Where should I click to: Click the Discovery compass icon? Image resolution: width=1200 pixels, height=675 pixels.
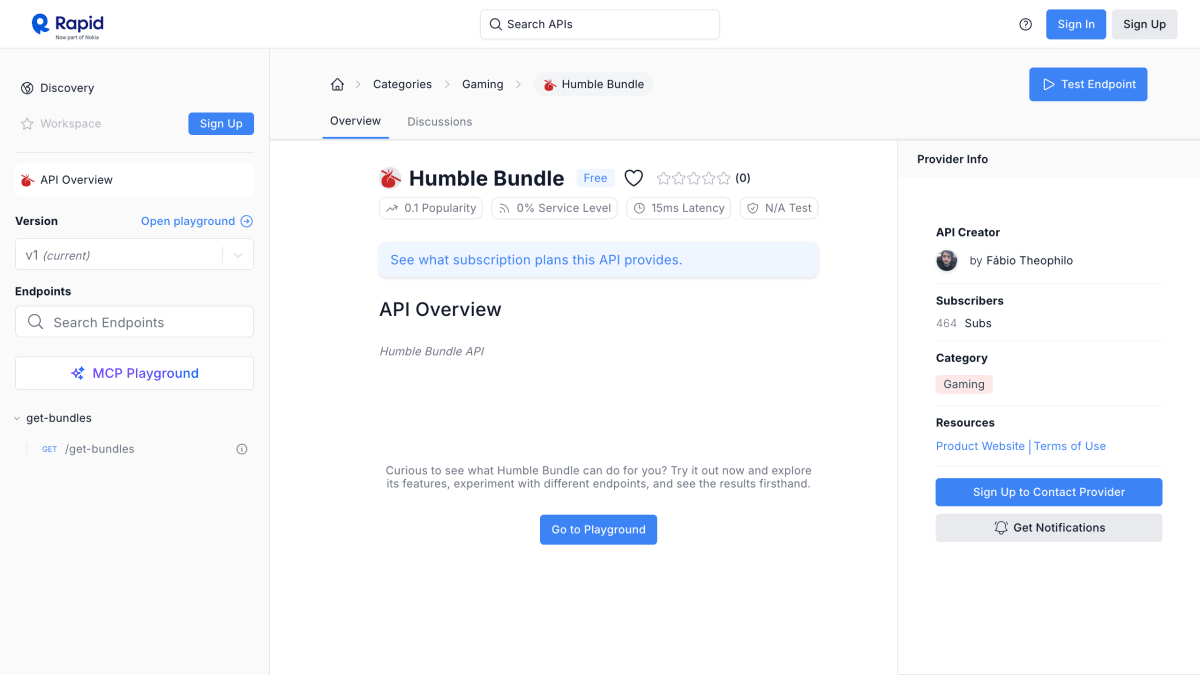[27, 88]
